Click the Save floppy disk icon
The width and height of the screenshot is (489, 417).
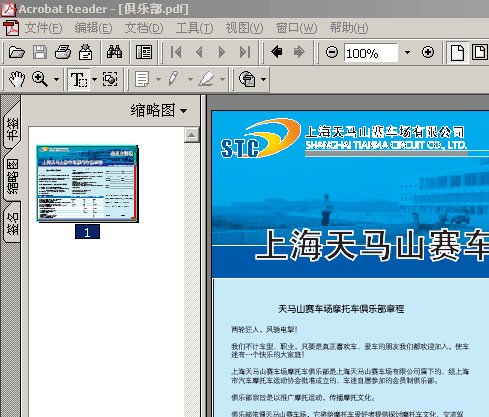(x=40, y=52)
